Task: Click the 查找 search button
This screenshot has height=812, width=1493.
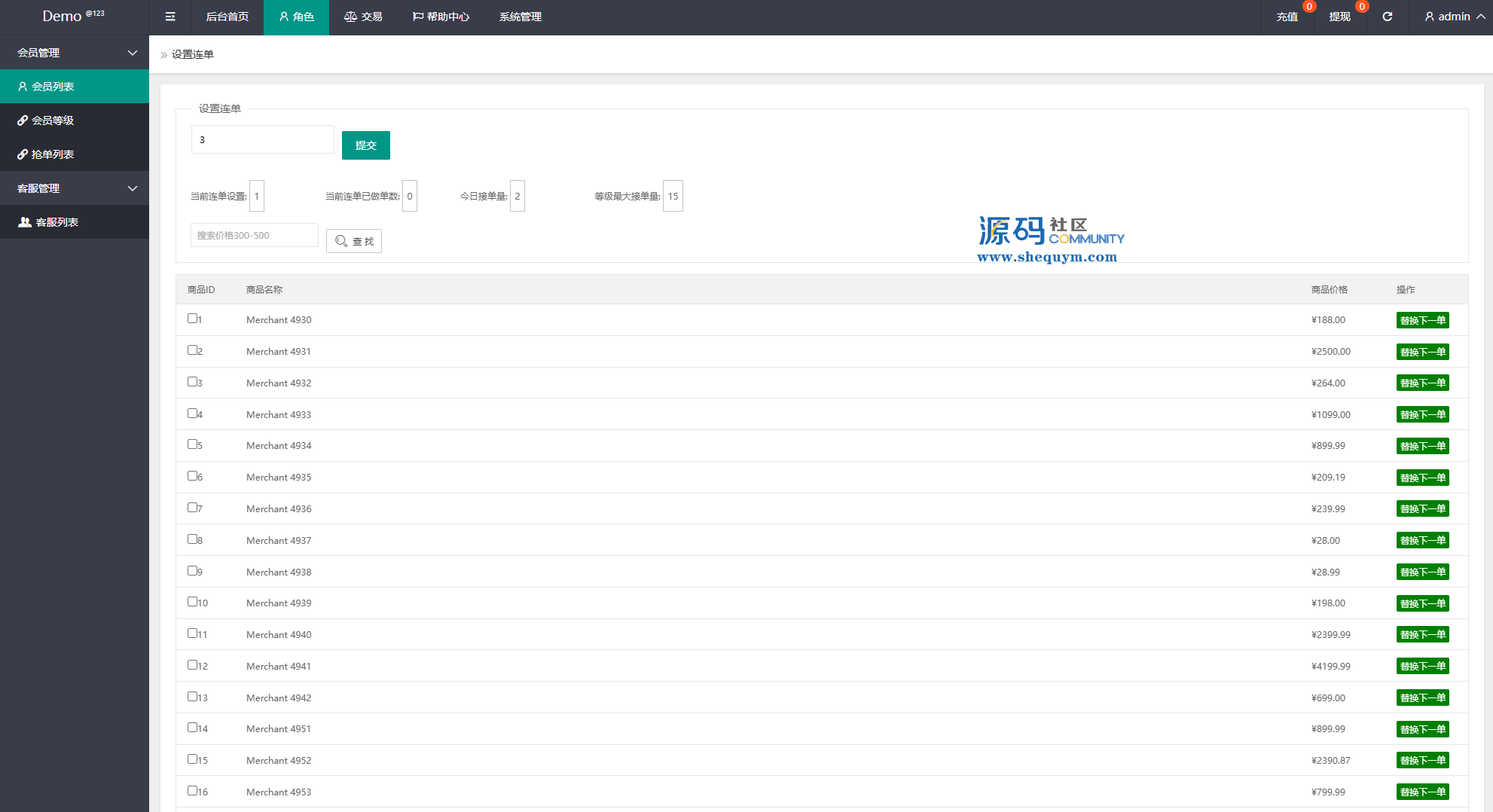Action: pos(354,241)
